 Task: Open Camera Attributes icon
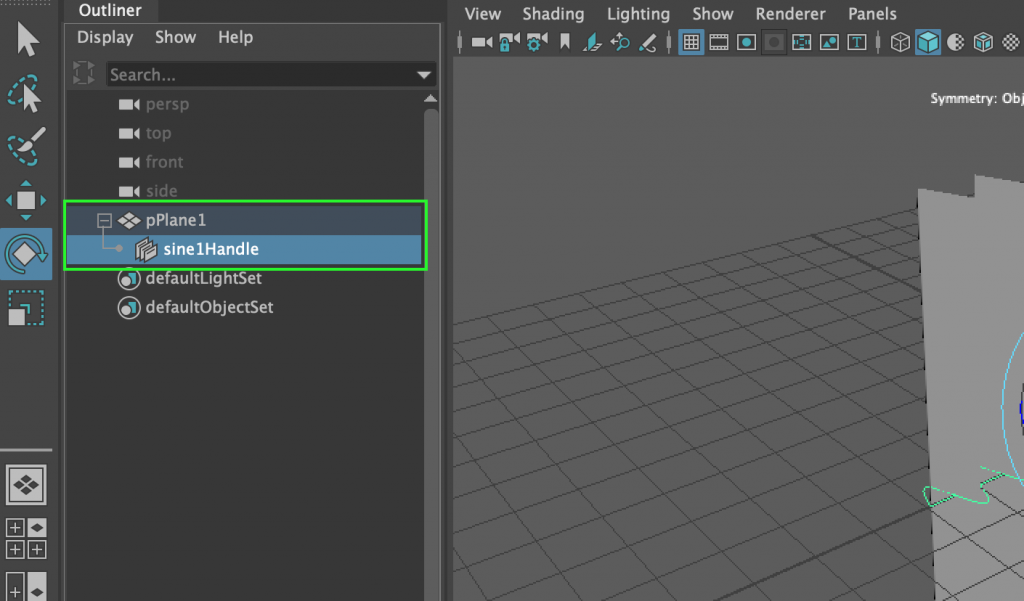537,42
